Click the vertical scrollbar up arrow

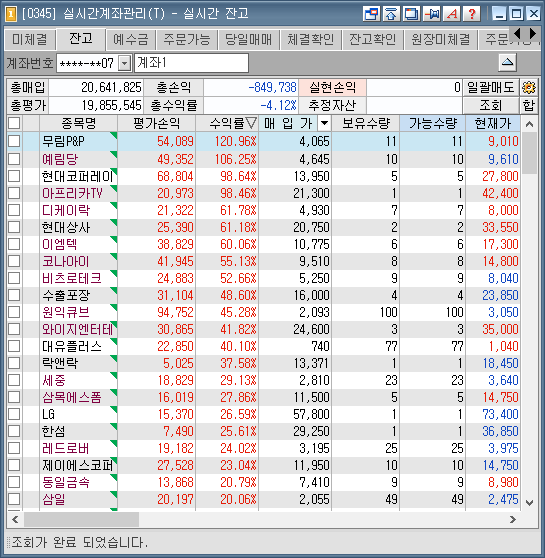tap(529, 124)
